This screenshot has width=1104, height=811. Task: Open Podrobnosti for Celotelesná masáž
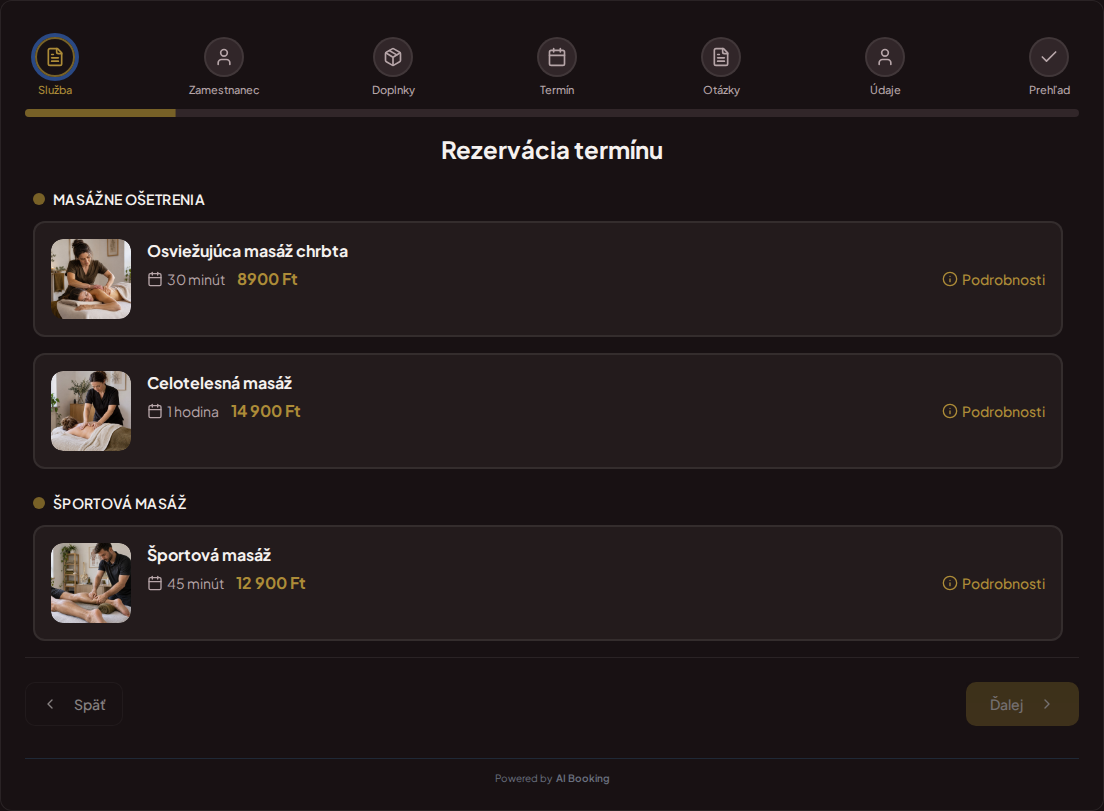(994, 412)
